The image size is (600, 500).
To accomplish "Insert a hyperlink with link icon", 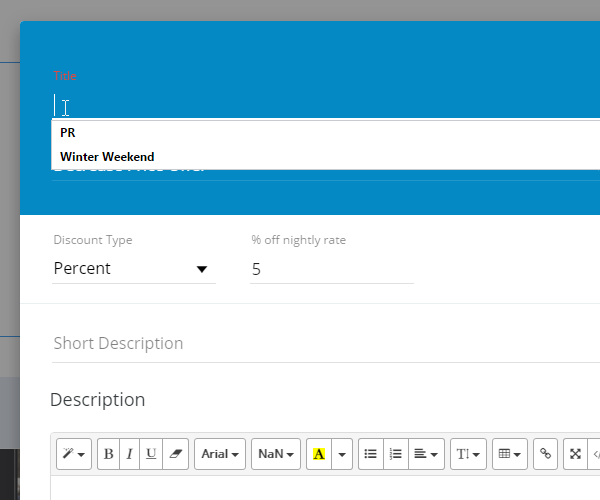I will tap(545, 454).
